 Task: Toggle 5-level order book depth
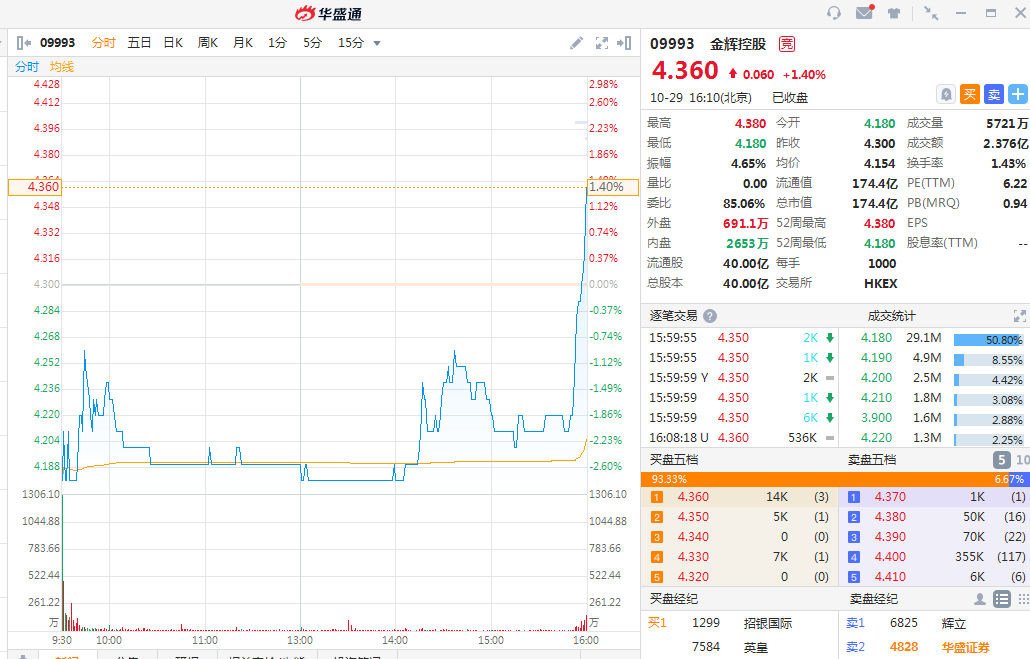(1001, 460)
